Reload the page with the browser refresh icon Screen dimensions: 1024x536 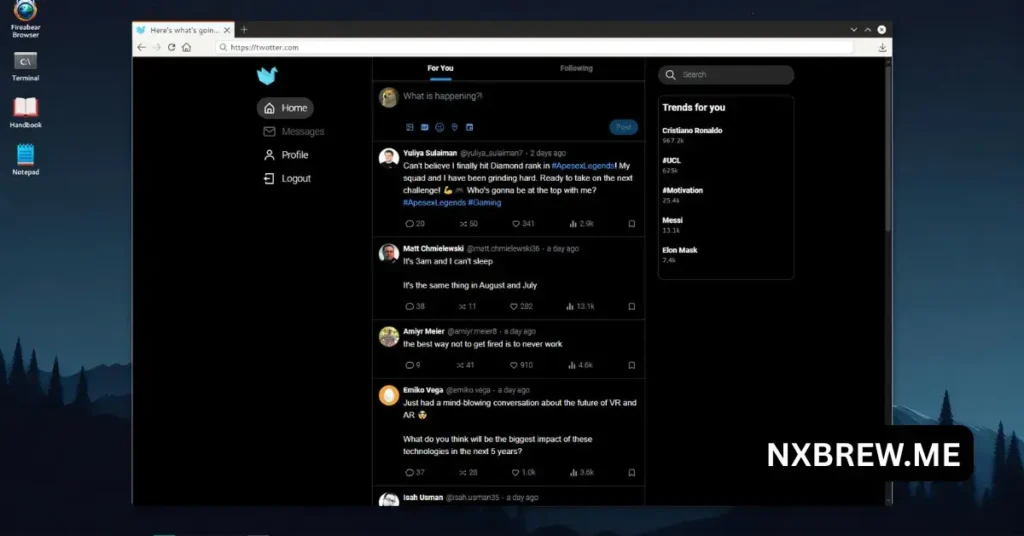click(x=172, y=47)
